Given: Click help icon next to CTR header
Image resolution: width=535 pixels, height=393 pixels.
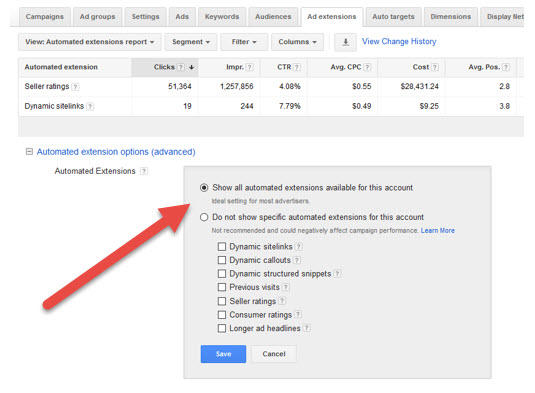Looking at the screenshot, I should pyautogui.click(x=297, y=67).
